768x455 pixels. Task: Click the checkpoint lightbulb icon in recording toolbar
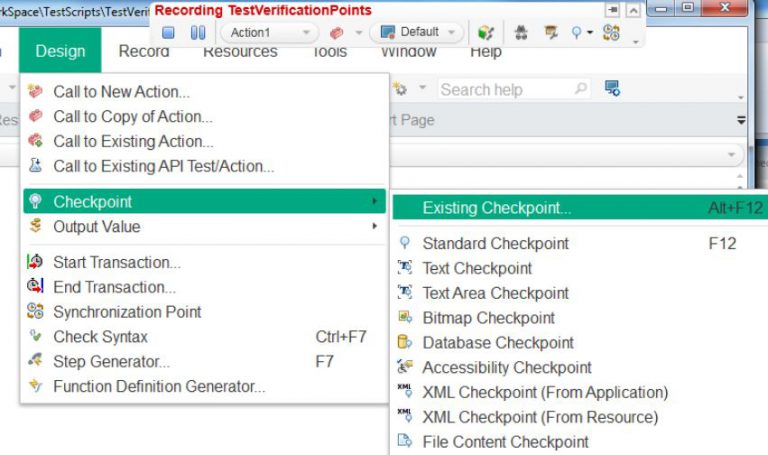[x=576, y=33]
